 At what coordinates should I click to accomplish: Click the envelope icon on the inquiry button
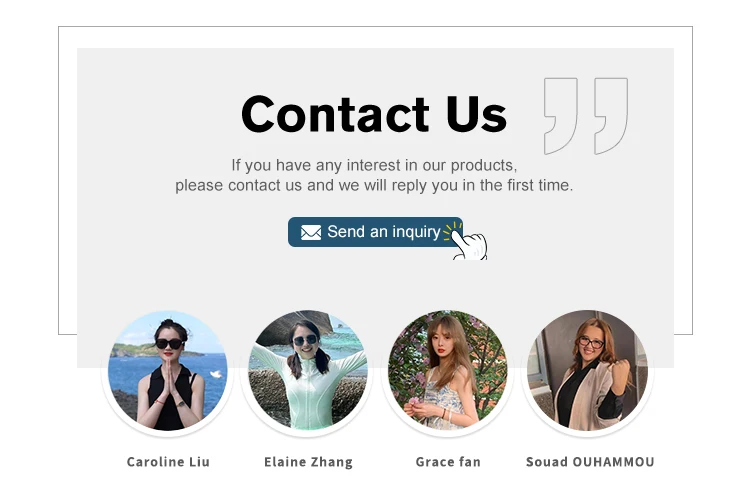tap(311, 232)
